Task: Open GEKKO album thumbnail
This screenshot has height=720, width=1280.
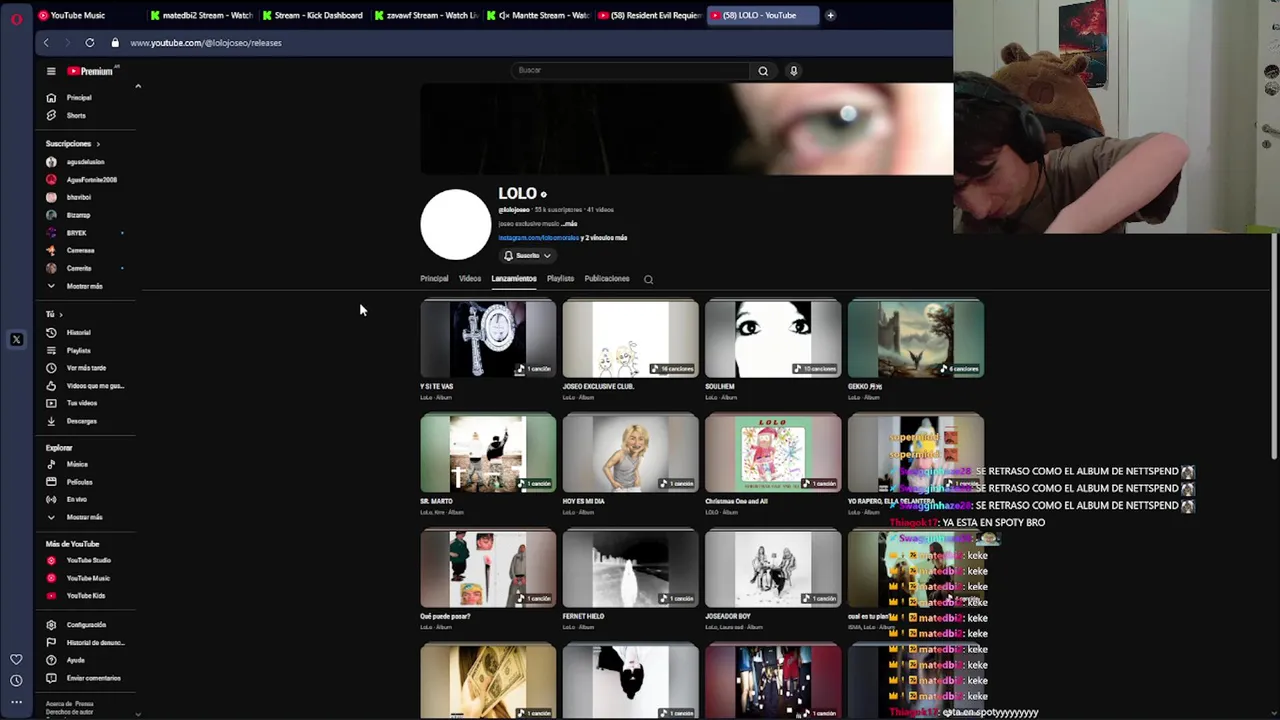Action: (915, 338)
